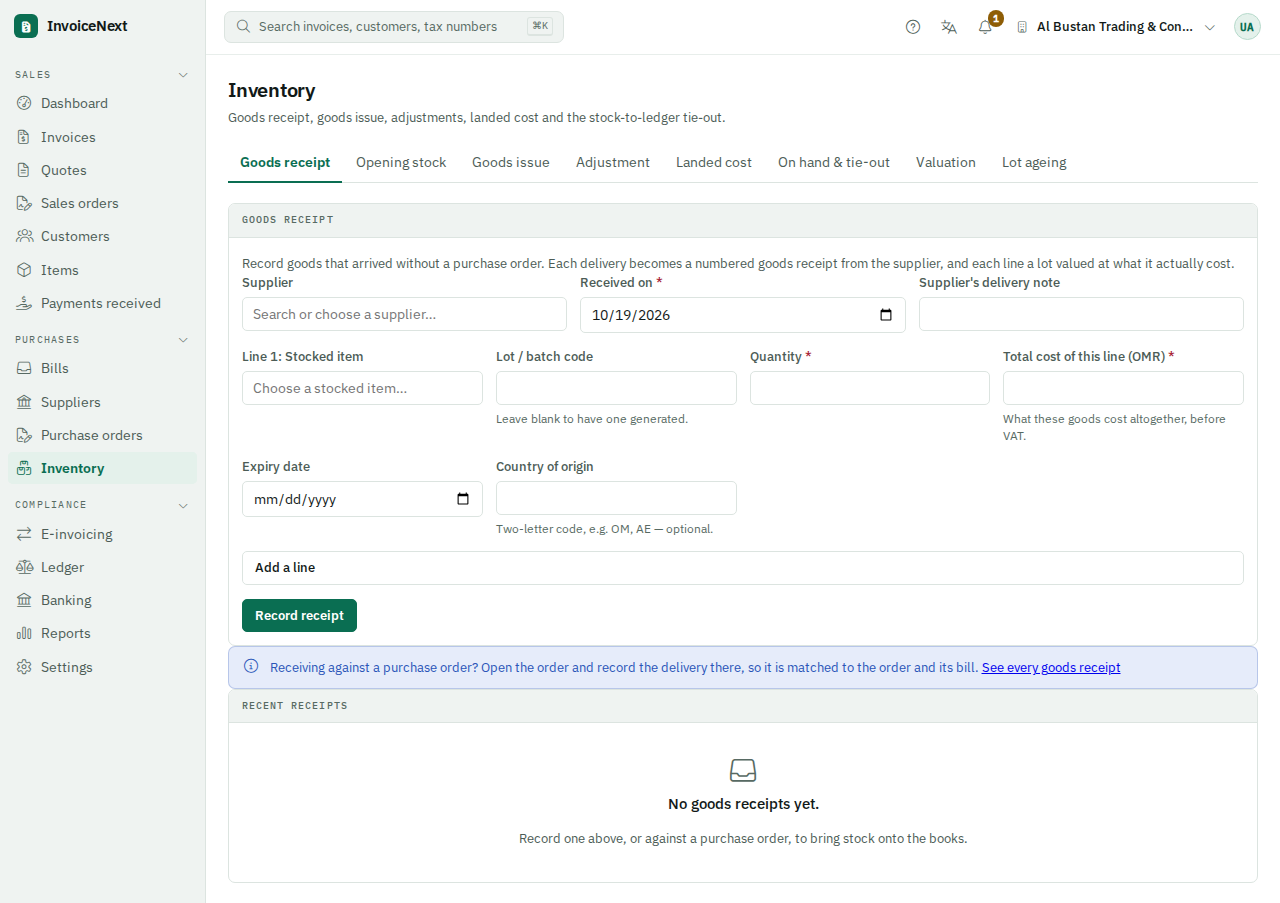
Task: Click the search magnifier icon
Action: coord(244,27)
